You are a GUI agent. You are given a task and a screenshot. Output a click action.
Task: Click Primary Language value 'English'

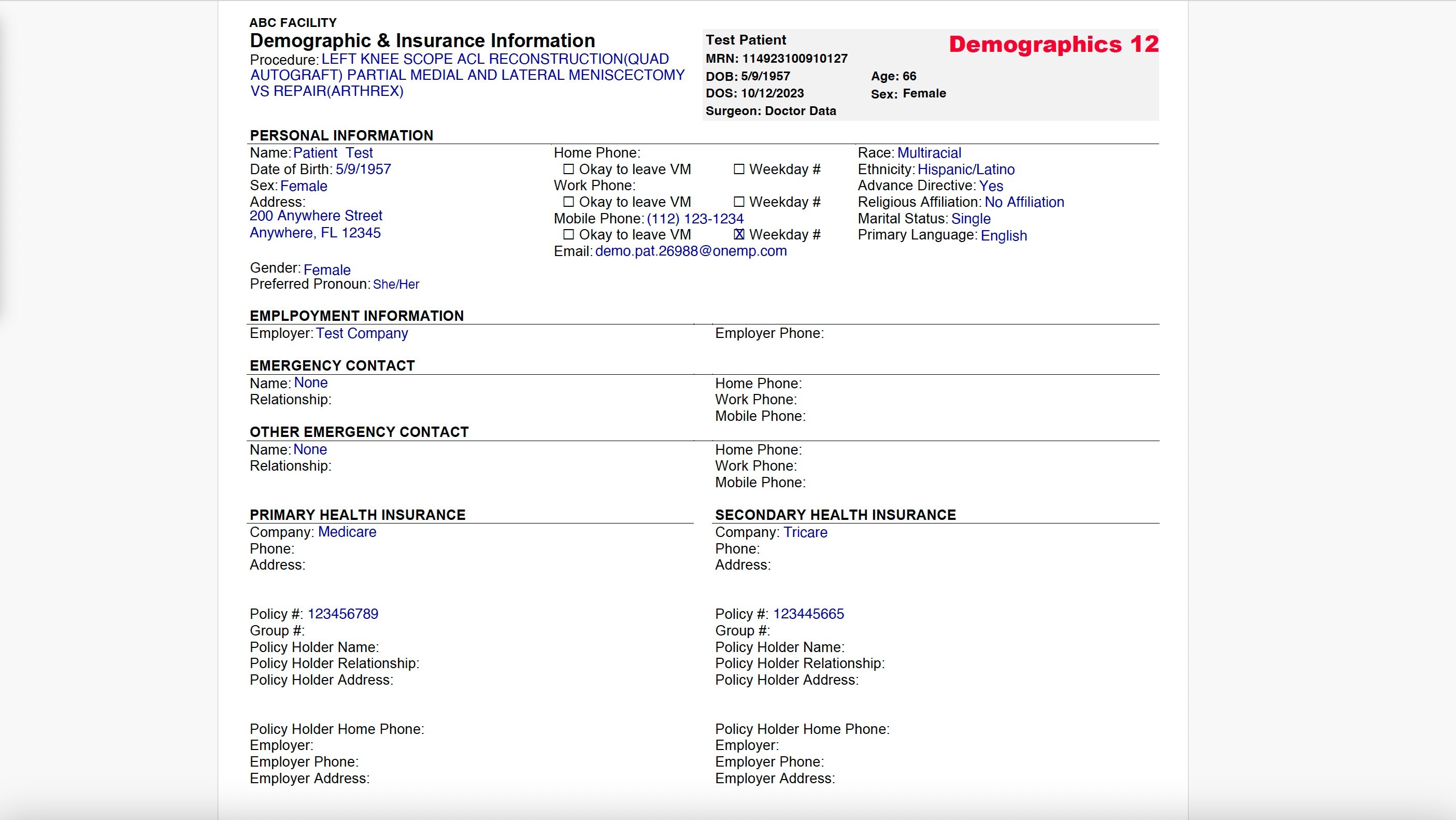coord(1004,235)
